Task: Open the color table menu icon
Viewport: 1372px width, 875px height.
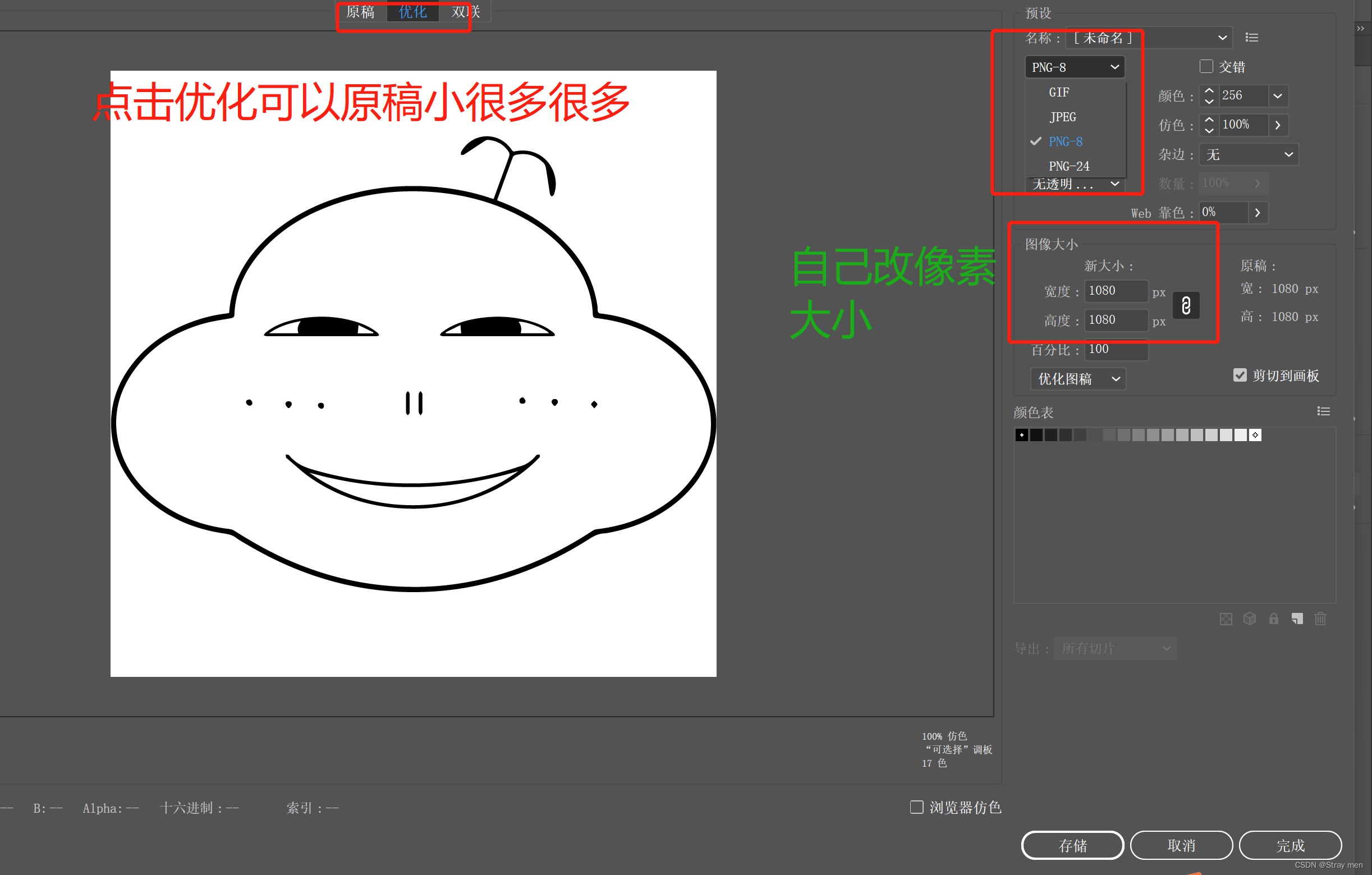Action: (1323, 411)
